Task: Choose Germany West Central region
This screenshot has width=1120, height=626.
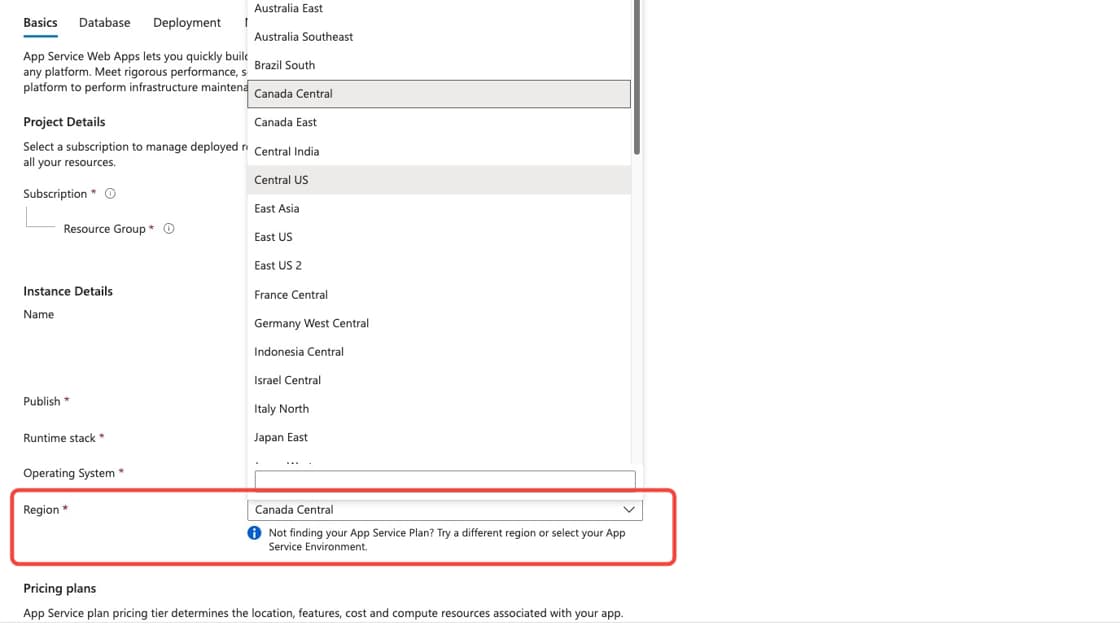Action: [439, 323]
